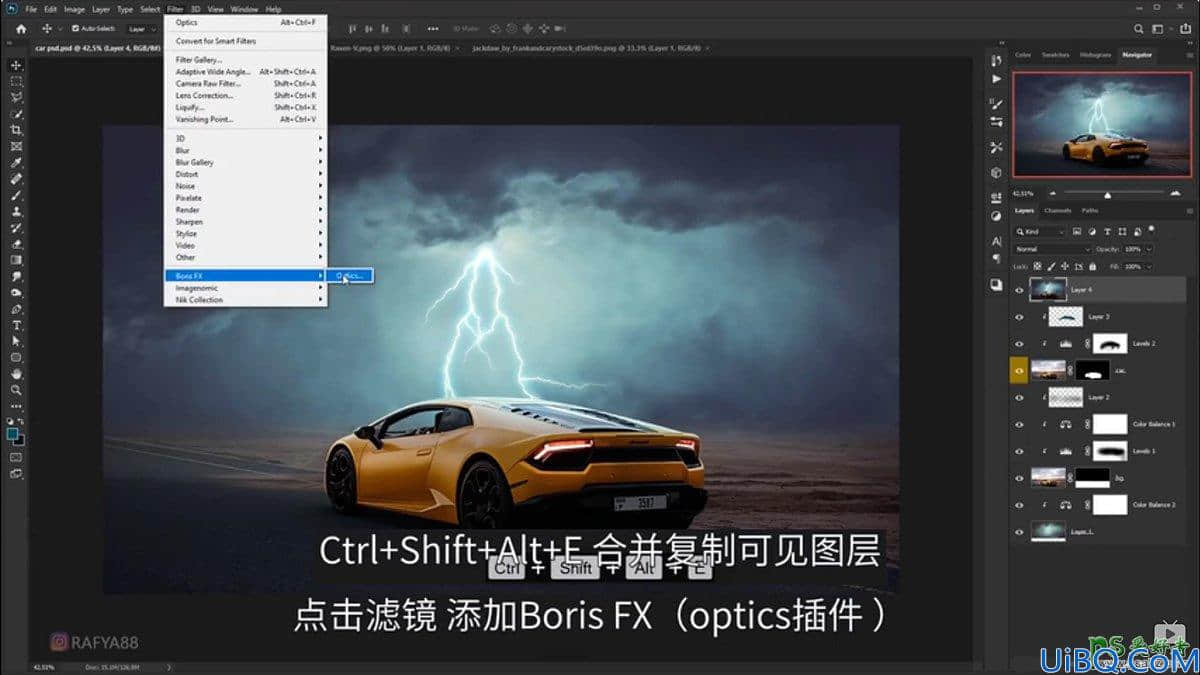Viewport: 1200px width, 675px height.
Task: Select the Frame tool
Action: (x=16, y=146)
